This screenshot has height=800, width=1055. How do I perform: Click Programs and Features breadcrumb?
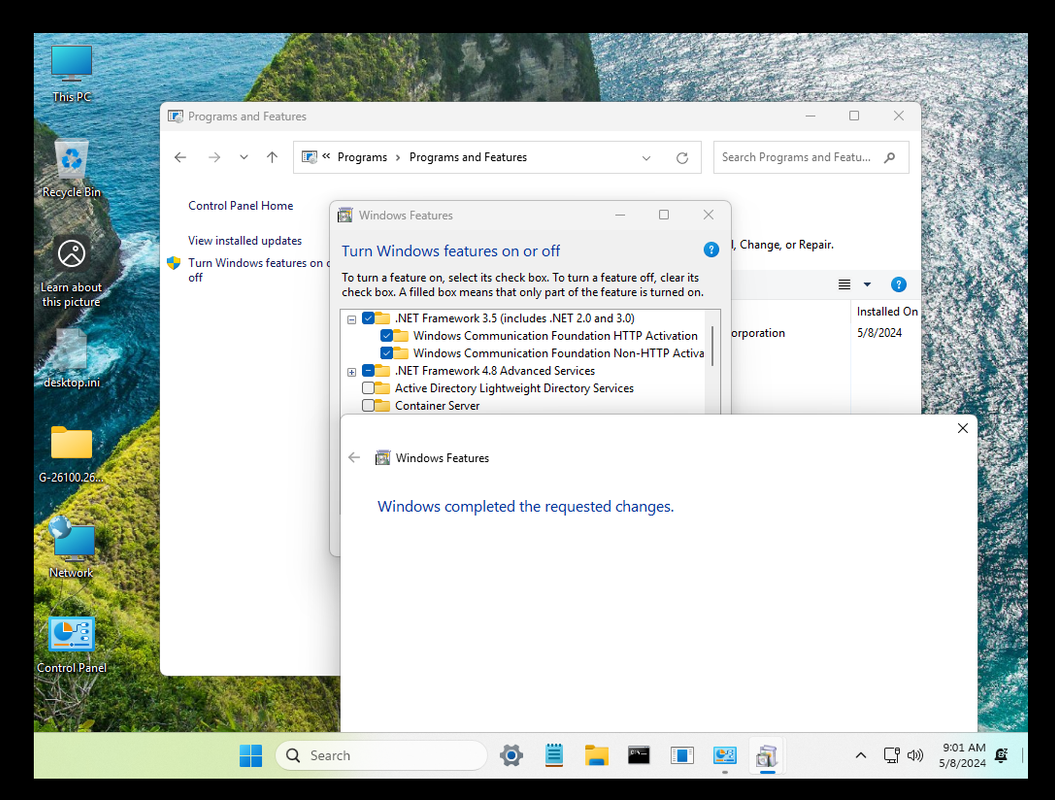(x=468, y=157)
